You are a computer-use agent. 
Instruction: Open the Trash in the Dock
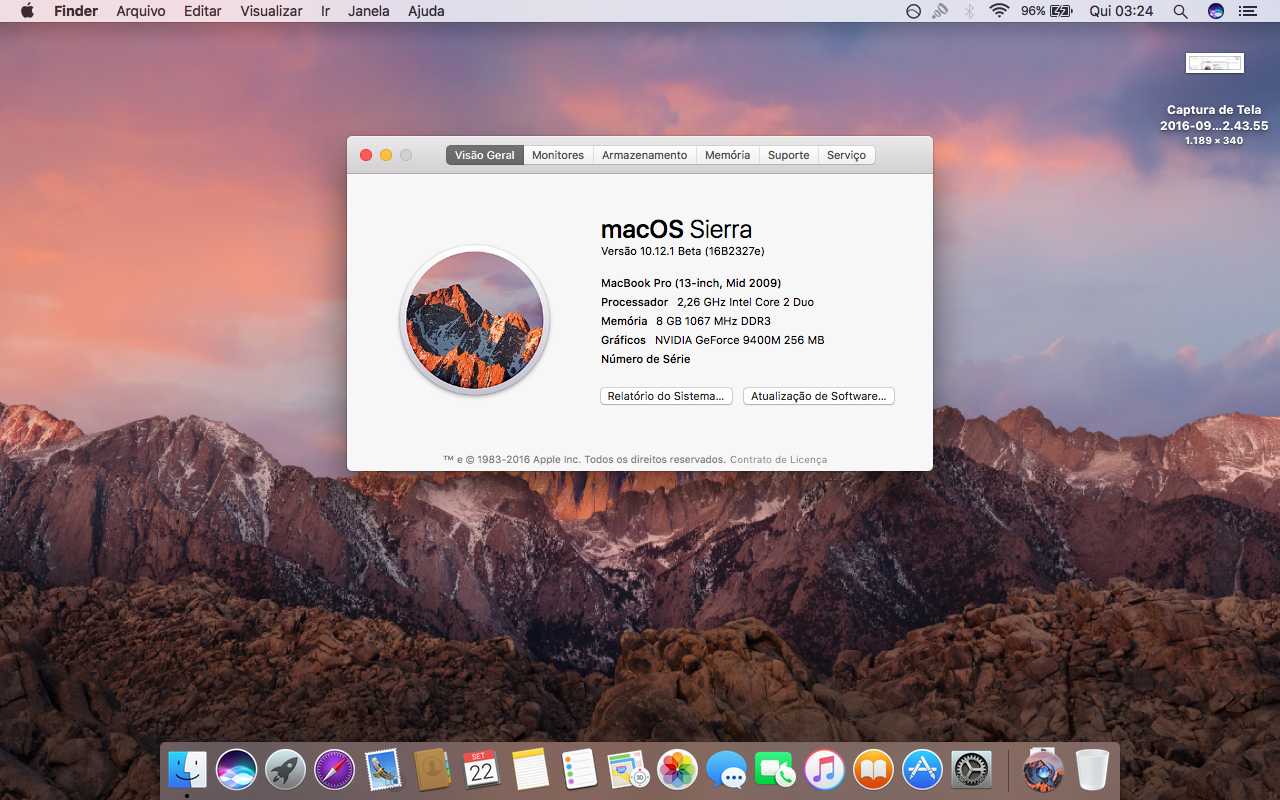[1092, 770]
